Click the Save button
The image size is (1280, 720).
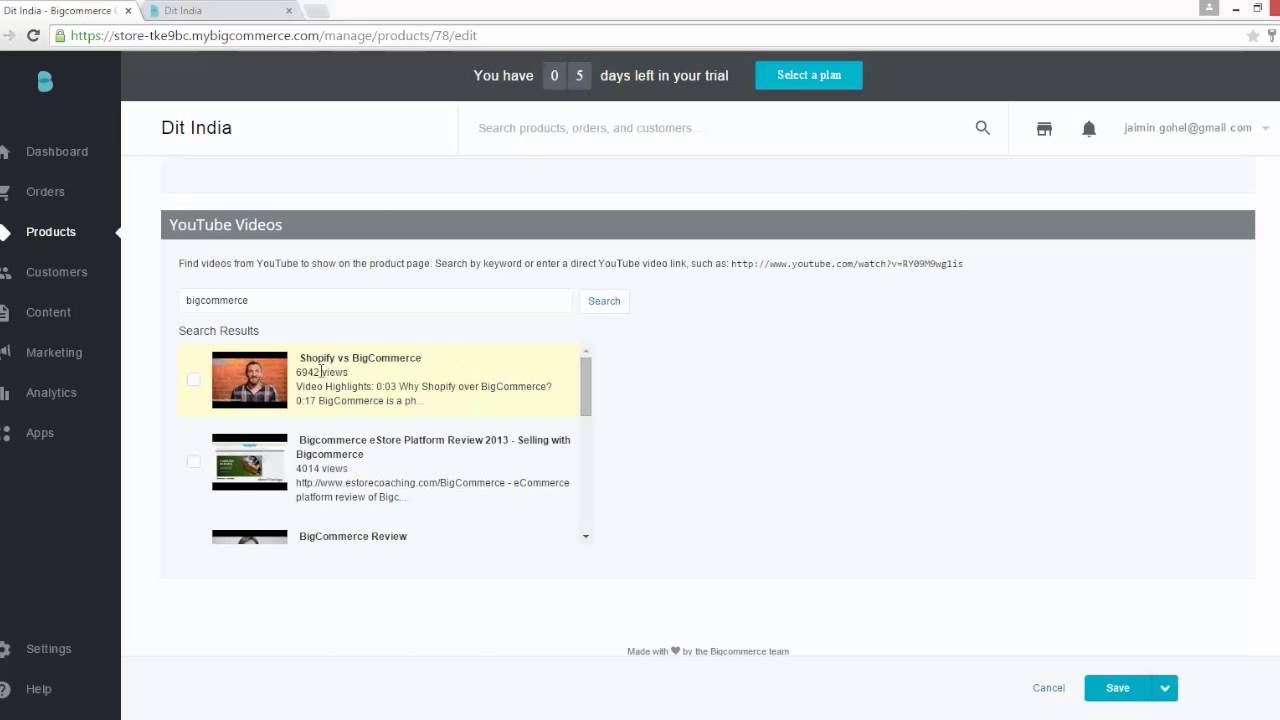(1118, 688)
